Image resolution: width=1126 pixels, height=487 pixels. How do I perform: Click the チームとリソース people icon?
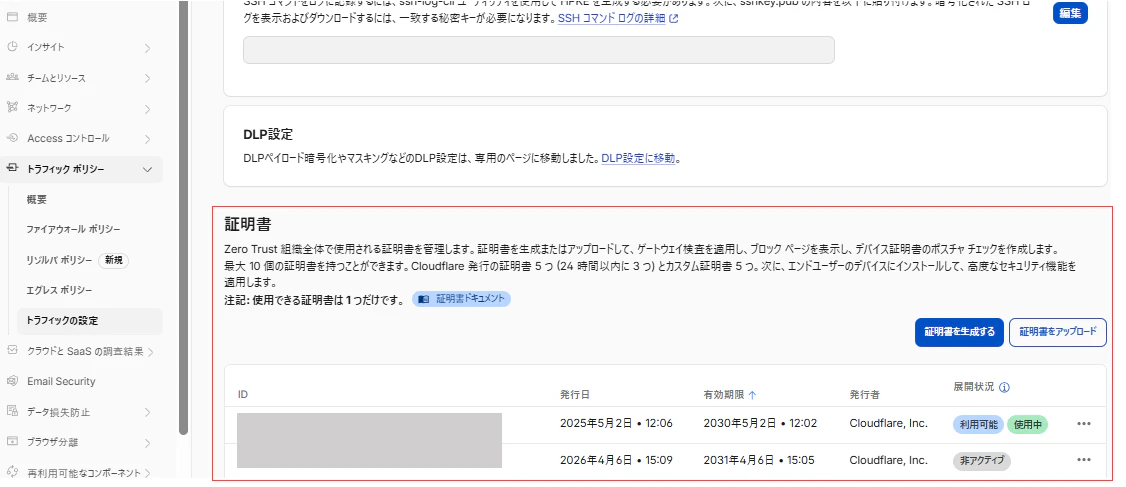pyautogui.click(x=12, y=78)
